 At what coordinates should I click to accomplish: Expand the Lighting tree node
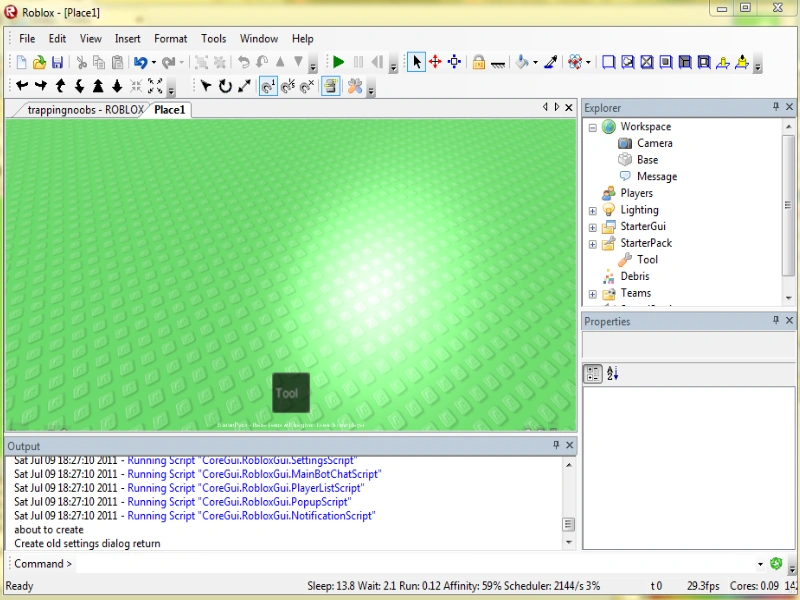pos(593,210)
